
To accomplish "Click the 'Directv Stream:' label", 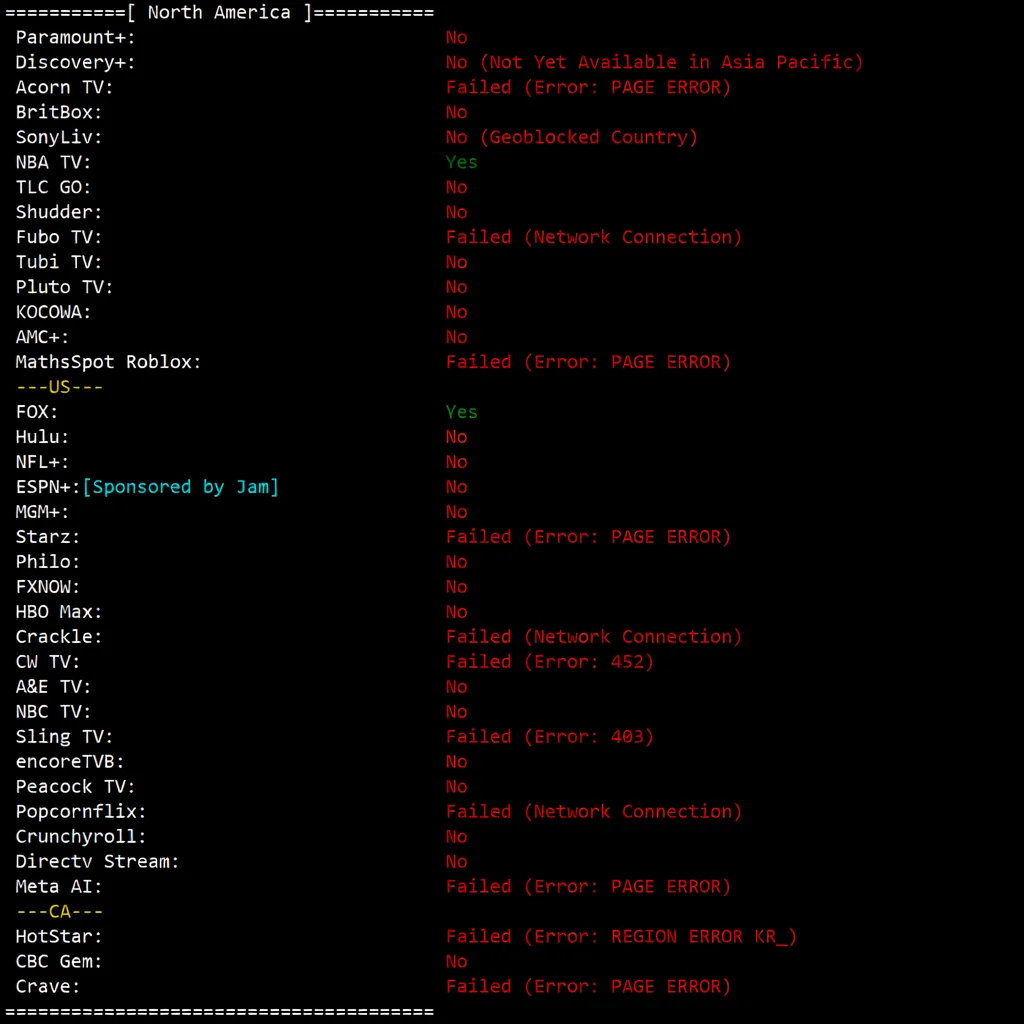I will (x=97, y=861).
